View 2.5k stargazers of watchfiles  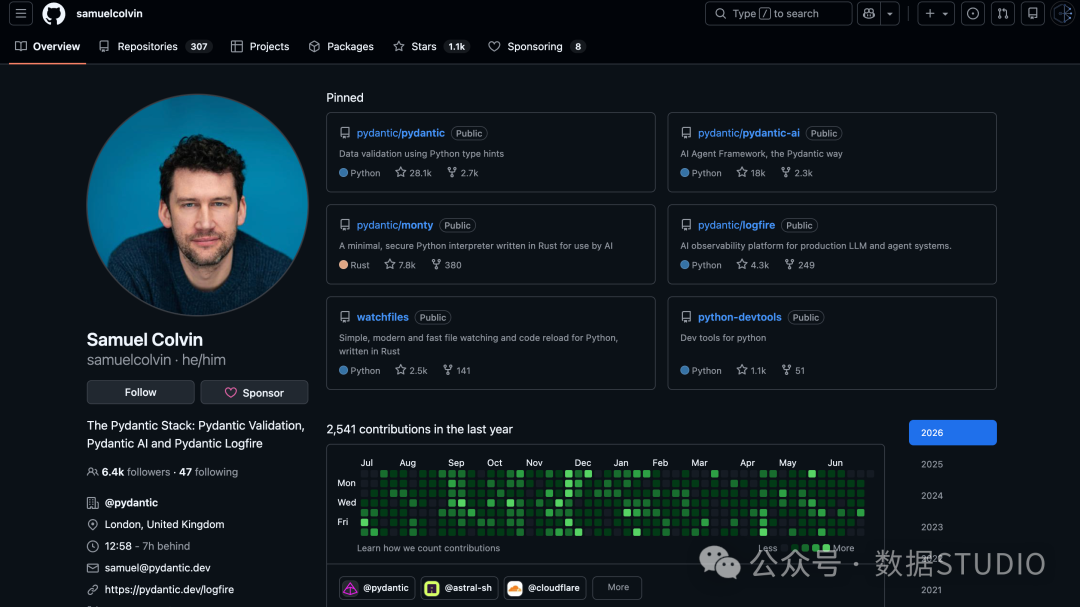(411, 370)
